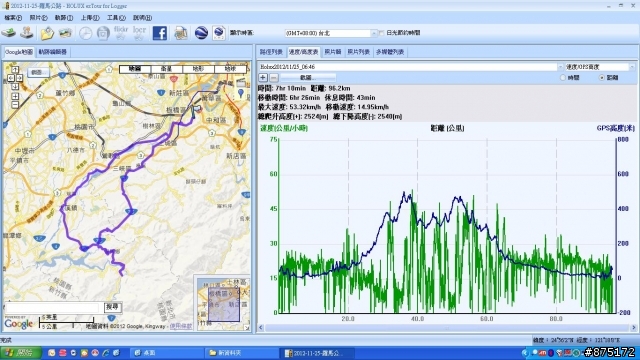Click the Google logo on the map

click(18, 324)
